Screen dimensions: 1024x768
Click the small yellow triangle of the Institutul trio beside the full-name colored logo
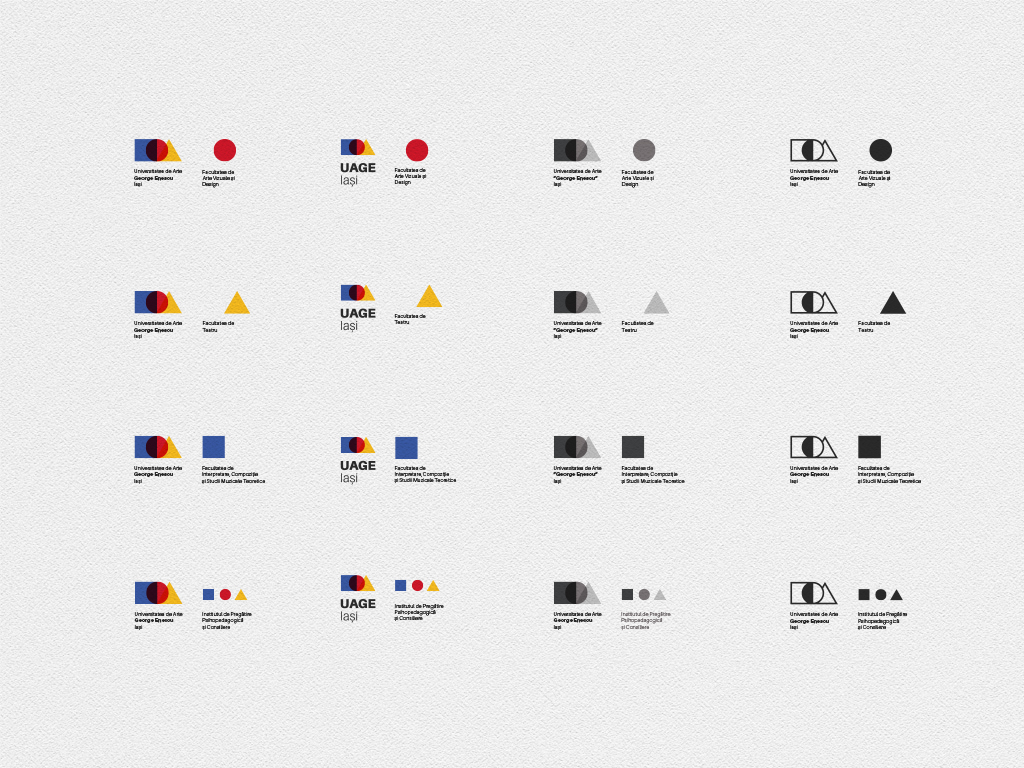pyautogui.click(x=241, y=594)
